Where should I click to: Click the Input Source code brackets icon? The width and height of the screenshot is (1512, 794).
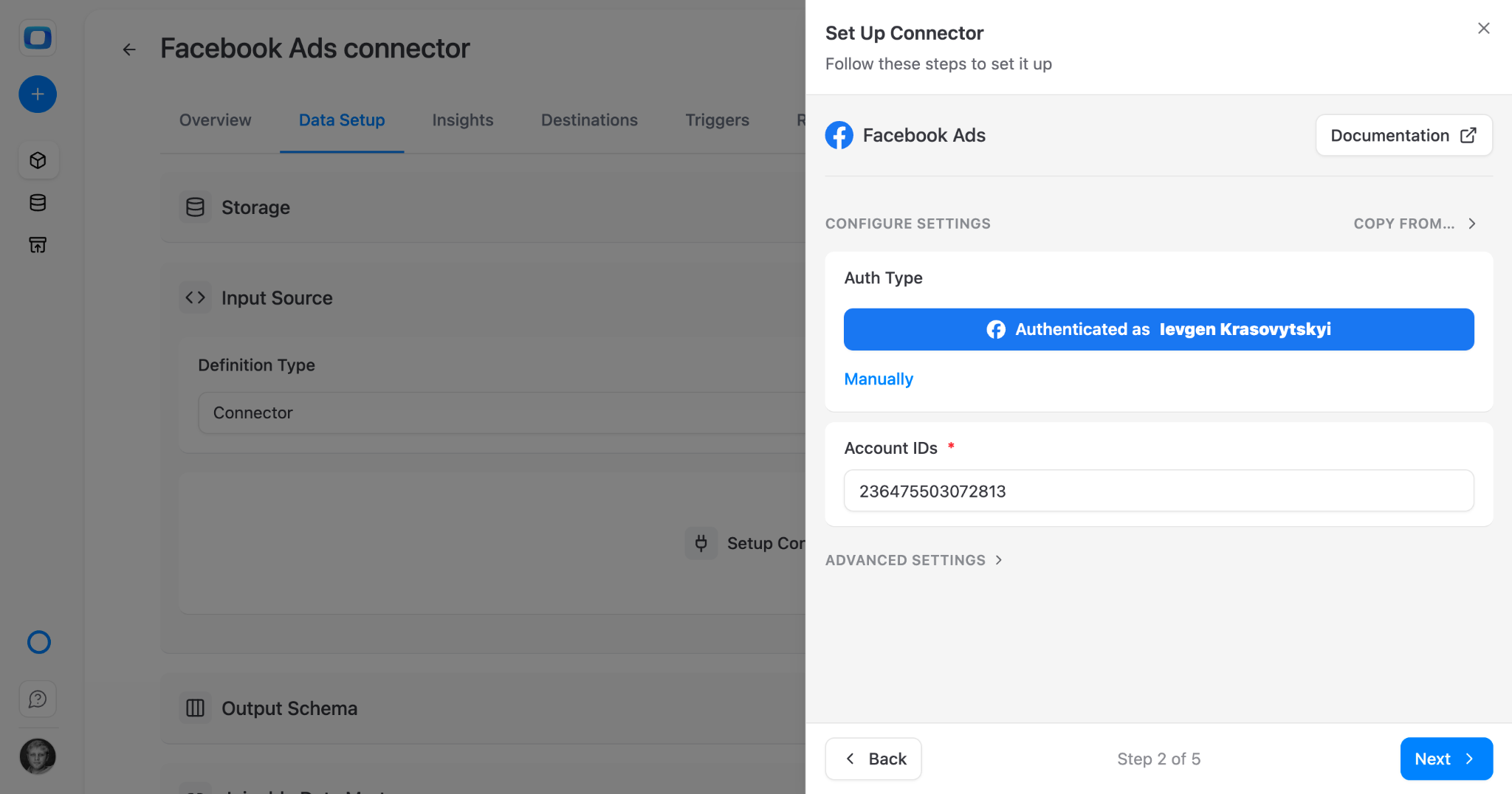(x=196, y=297)
